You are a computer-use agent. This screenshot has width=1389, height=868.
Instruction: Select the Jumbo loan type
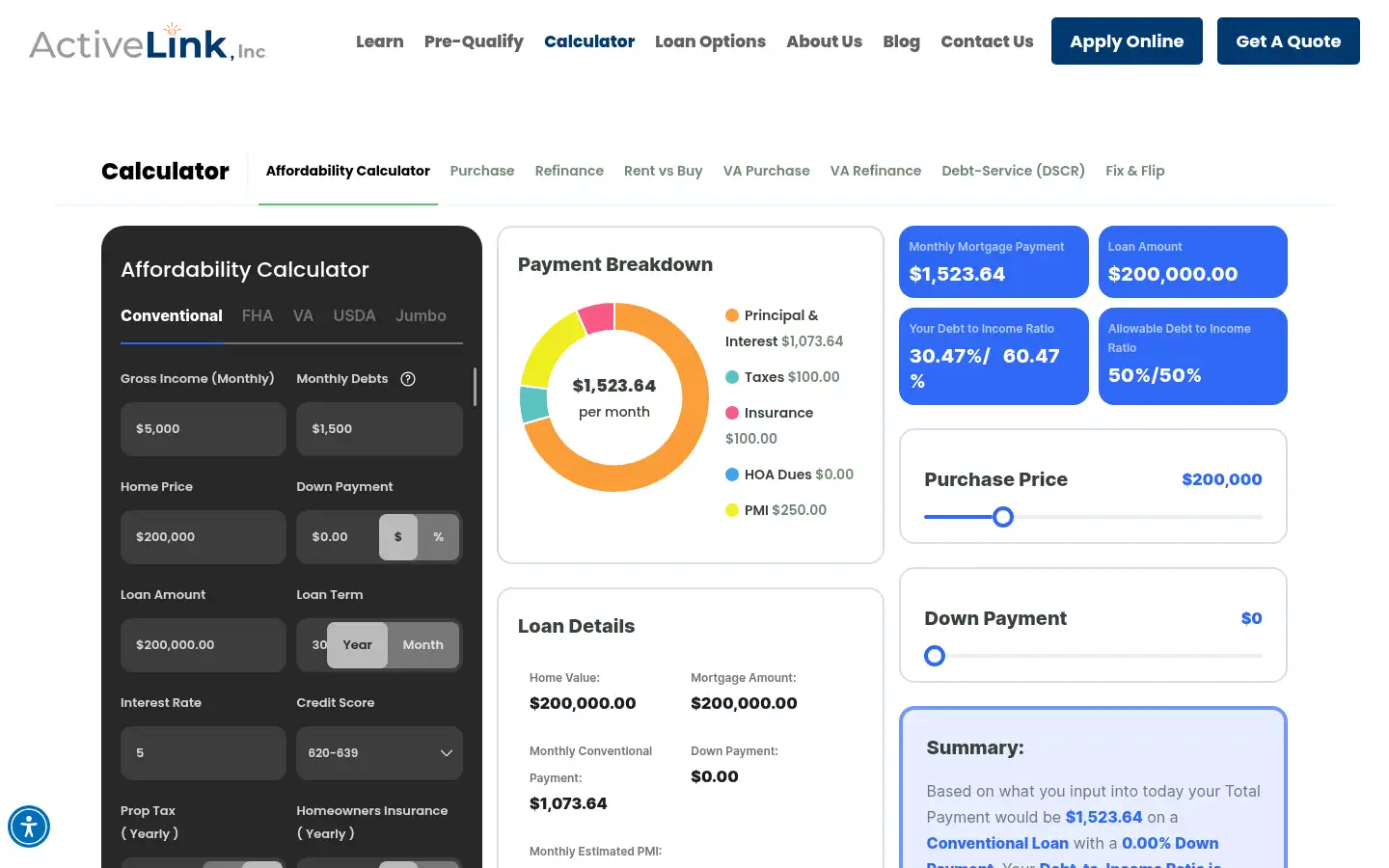[421, 315]
